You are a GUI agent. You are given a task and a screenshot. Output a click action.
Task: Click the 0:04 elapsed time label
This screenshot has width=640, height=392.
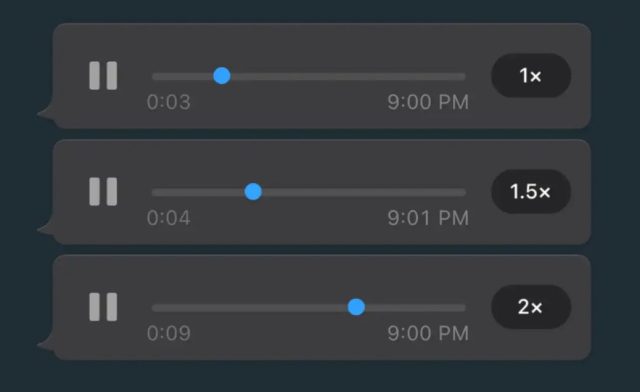click(x=169, y=218)
